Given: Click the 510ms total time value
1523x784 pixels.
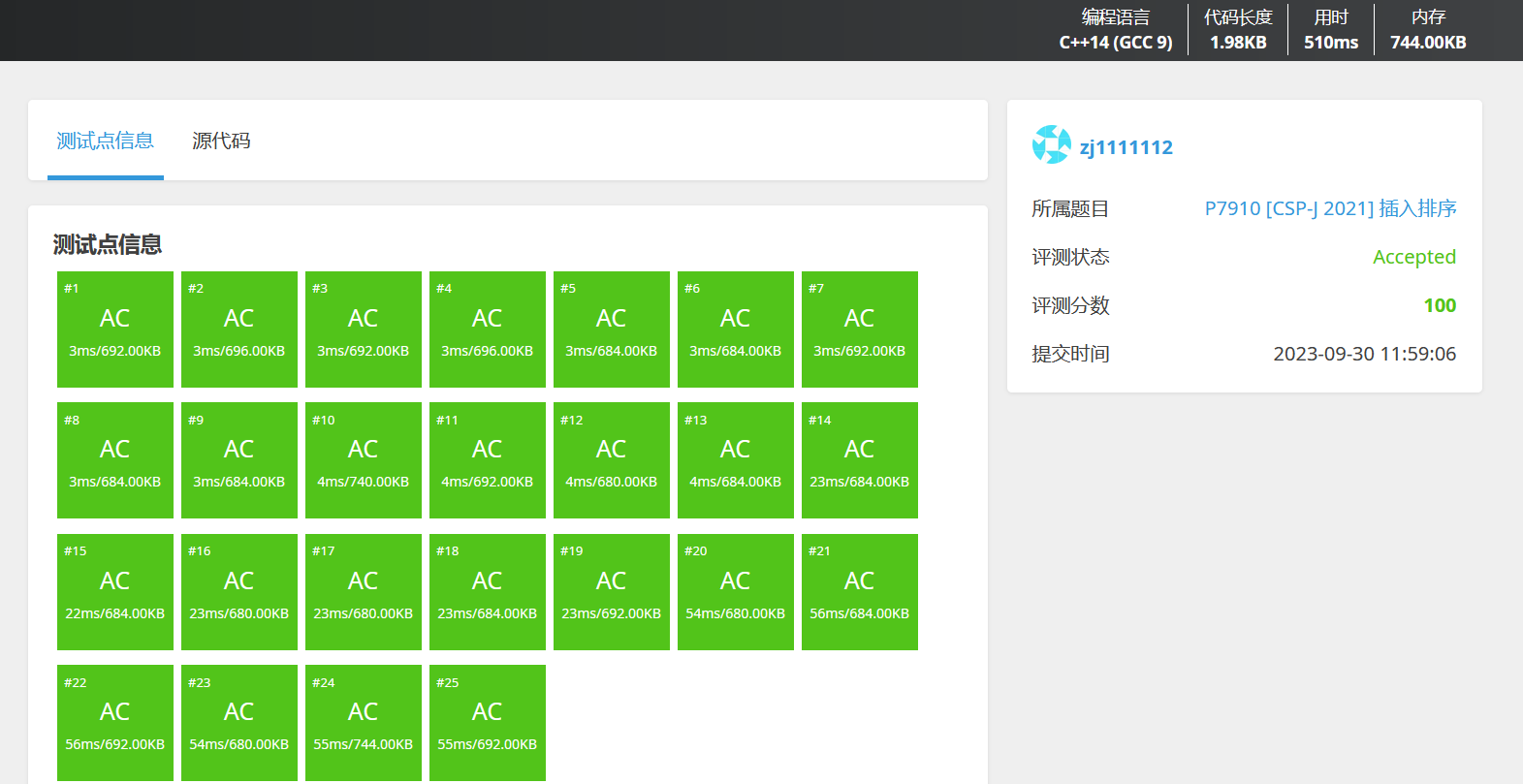Looking at the screenshot, I should click(1331, 43).
